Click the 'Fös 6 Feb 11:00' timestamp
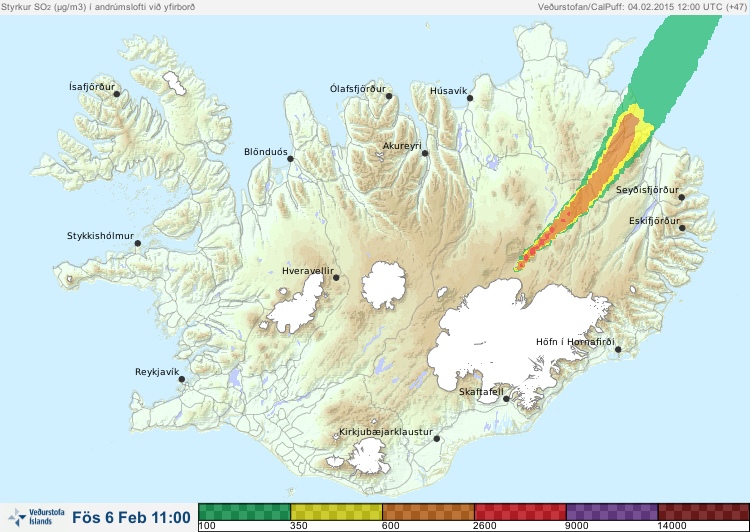Screen dimensions: 750x532 pyautogui.click(x=132, y=517)
